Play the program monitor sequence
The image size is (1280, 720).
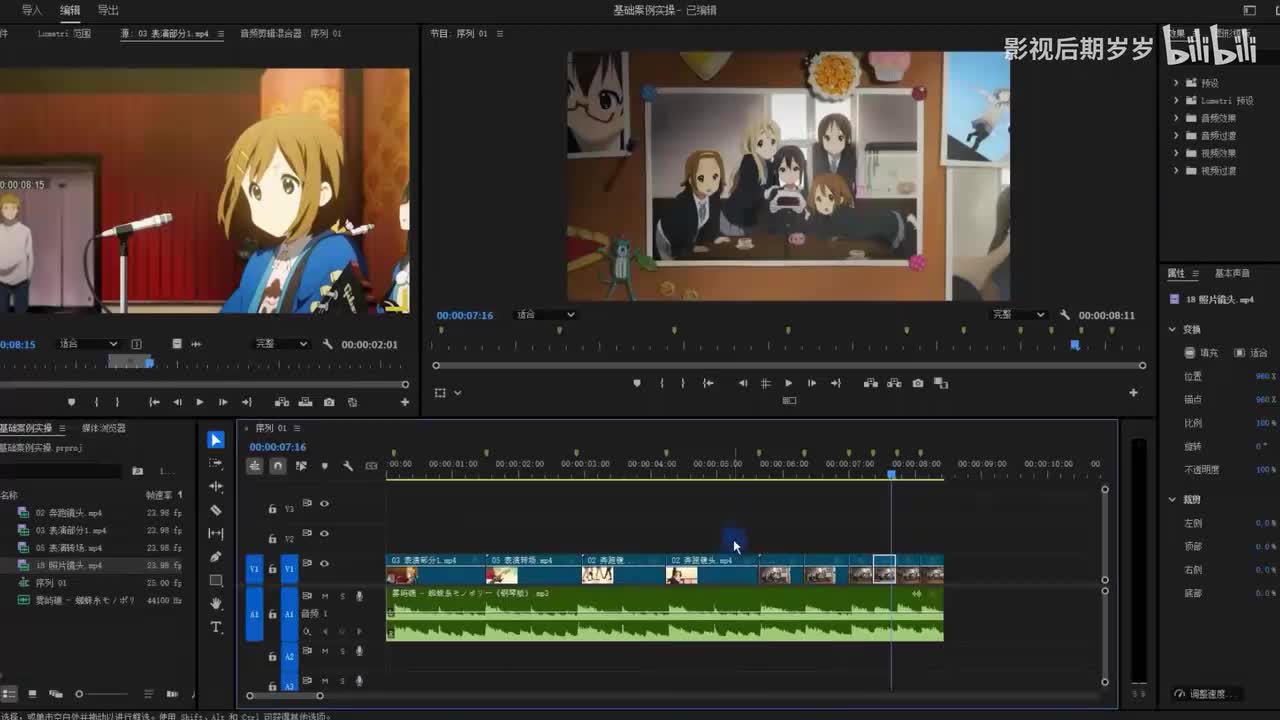(788, 383)
